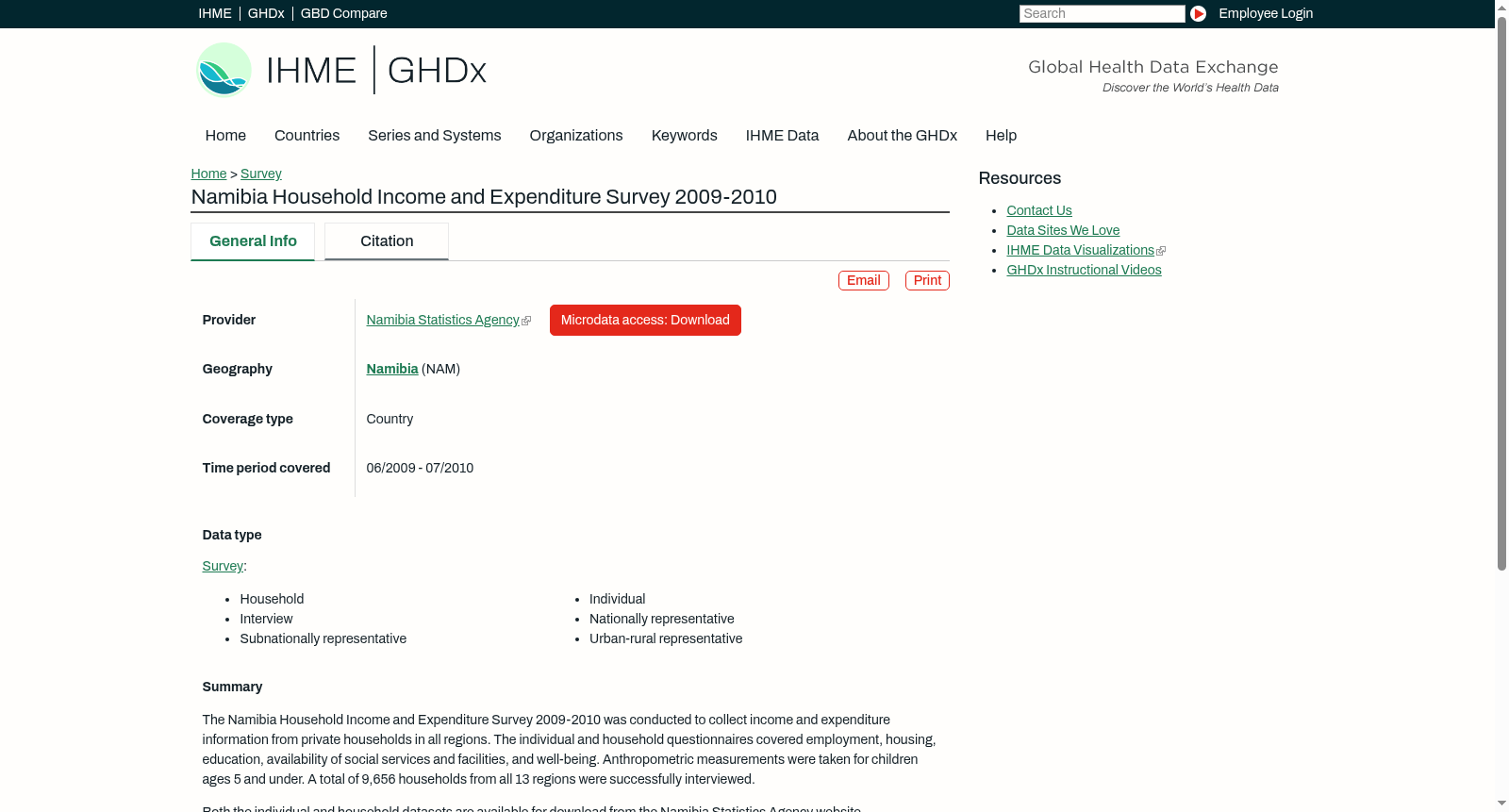Click 'Subnationally representative' list item
This screenshot has width=1509, height=812.
[323, 638]
